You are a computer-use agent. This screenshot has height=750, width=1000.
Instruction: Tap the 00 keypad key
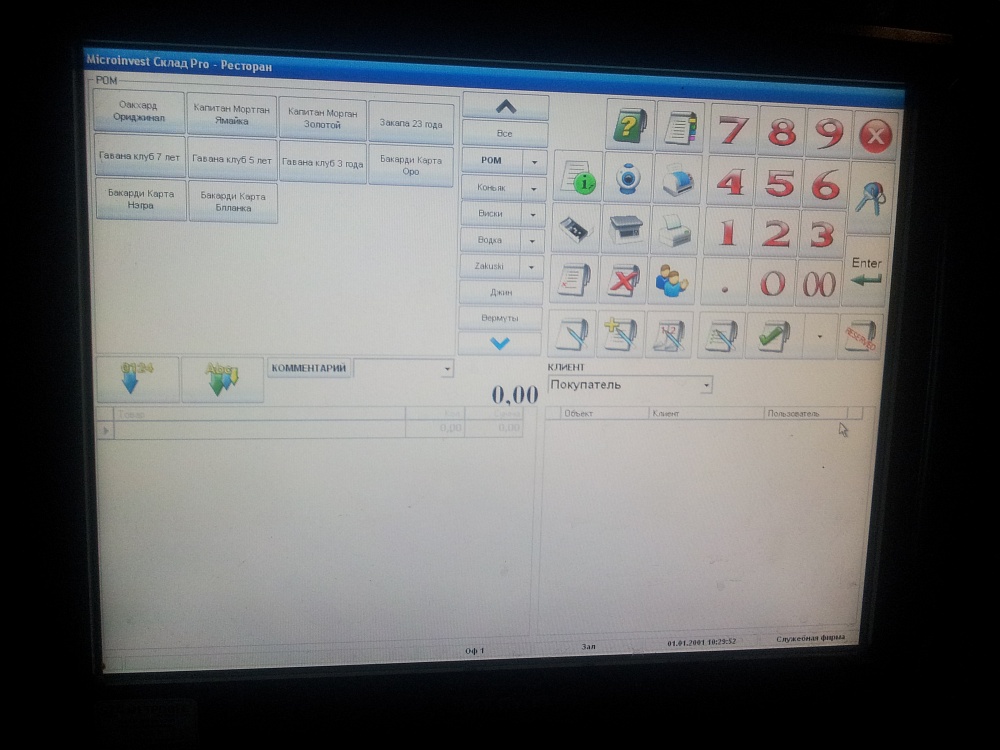[819, 284]
